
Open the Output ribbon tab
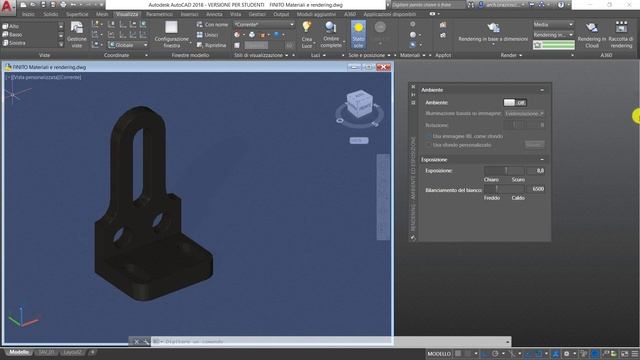coord(281,14)
